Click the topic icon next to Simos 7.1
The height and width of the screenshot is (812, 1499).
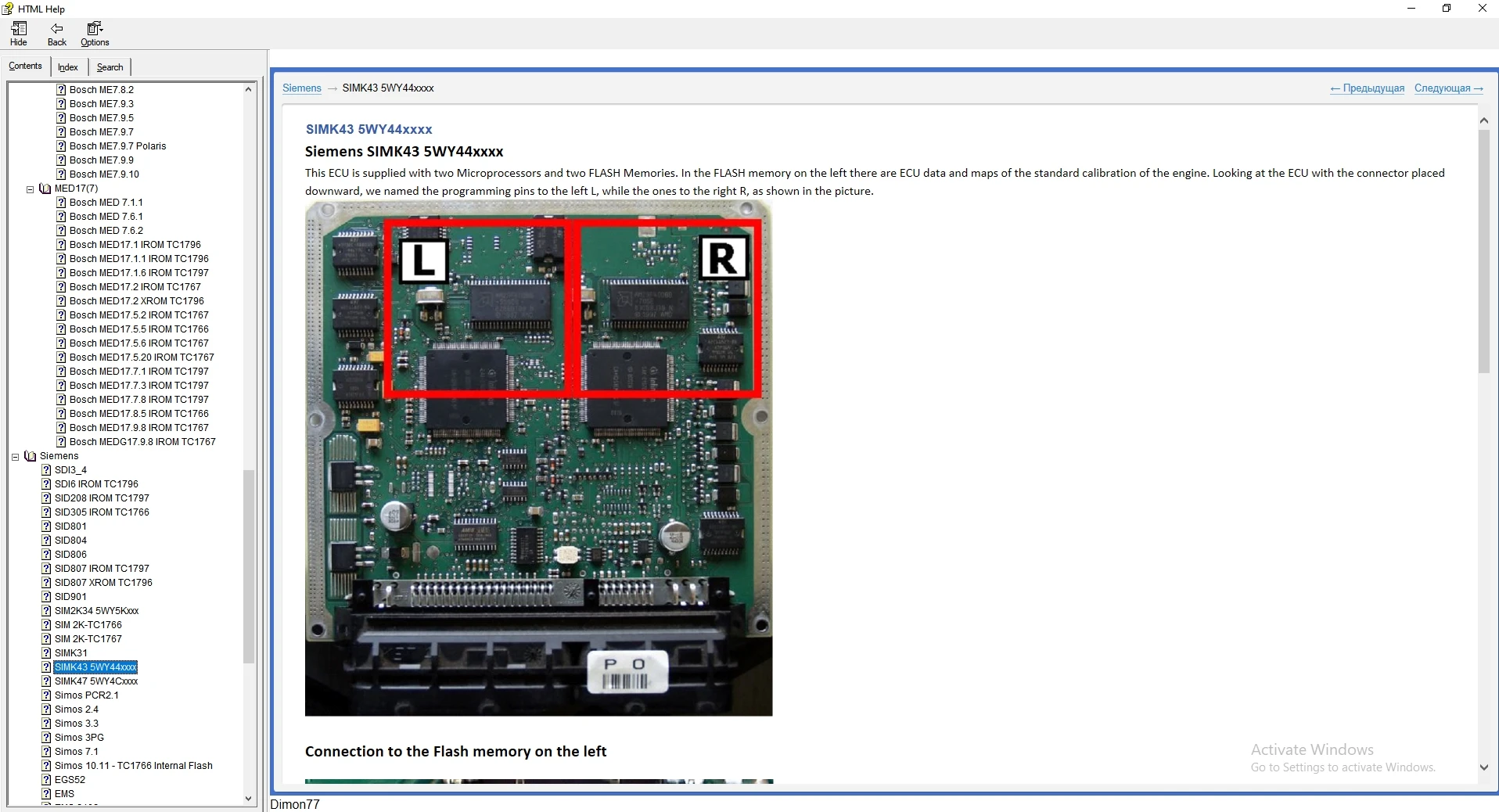click(46, 752)
